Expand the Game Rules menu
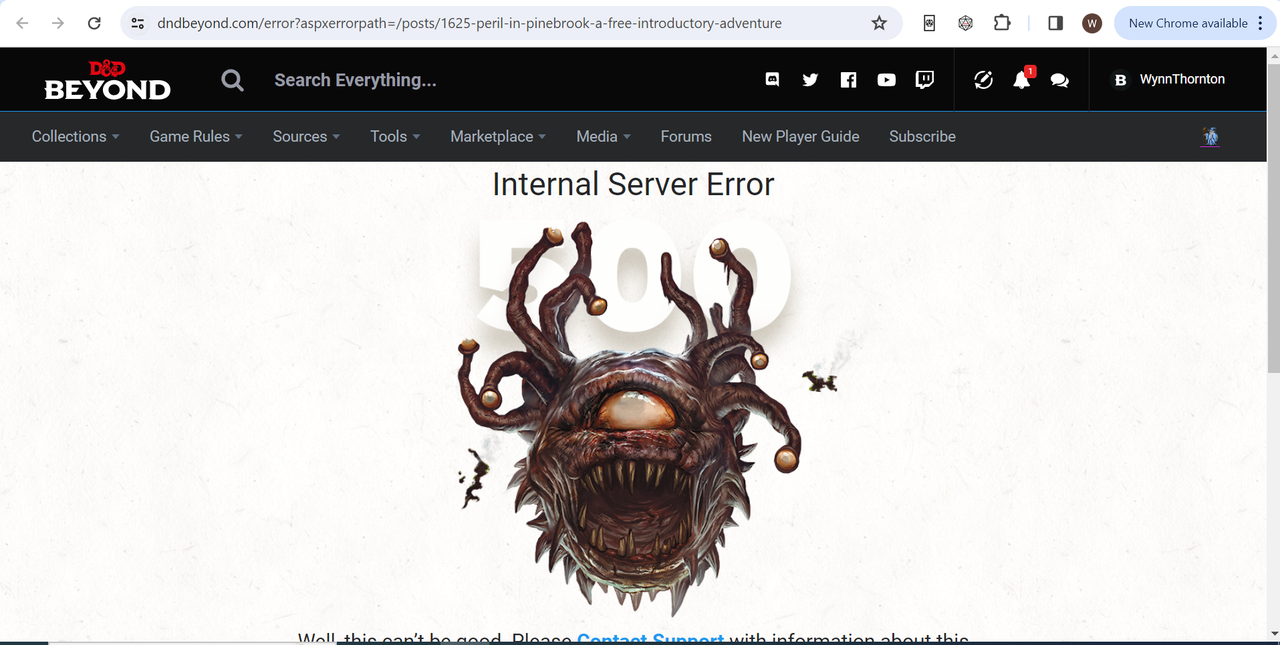 196,136
